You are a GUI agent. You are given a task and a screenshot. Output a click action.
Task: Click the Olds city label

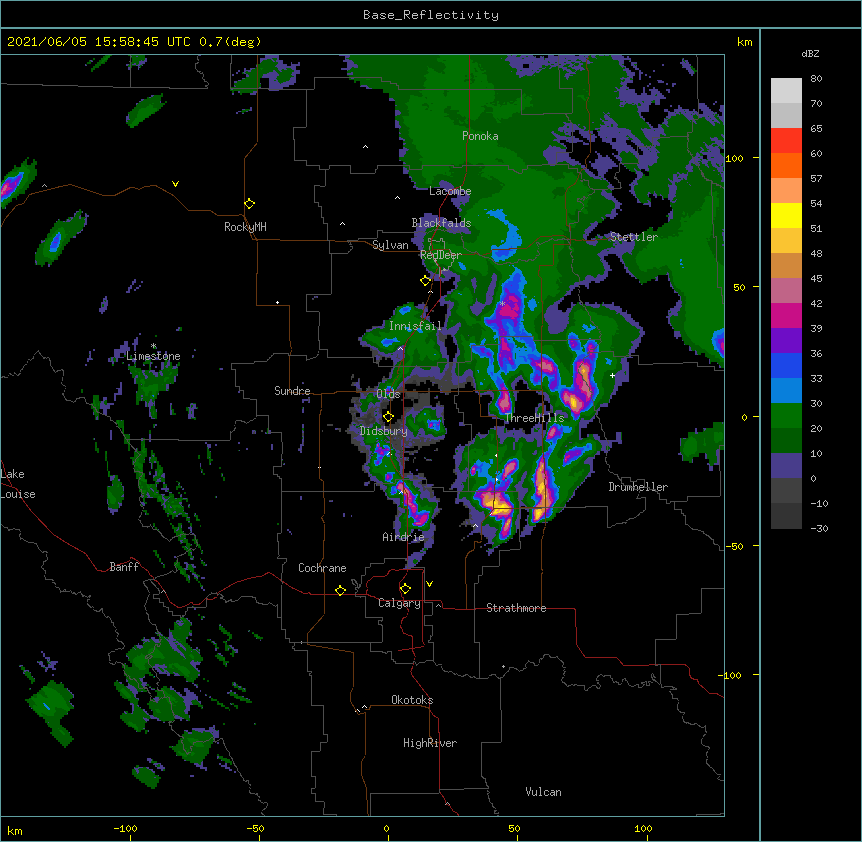click(388, 394)
